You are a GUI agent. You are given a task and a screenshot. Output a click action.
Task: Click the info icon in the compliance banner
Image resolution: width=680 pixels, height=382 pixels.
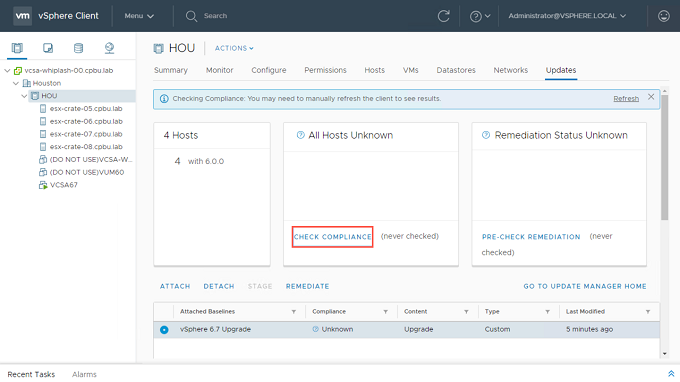[164, 99]
